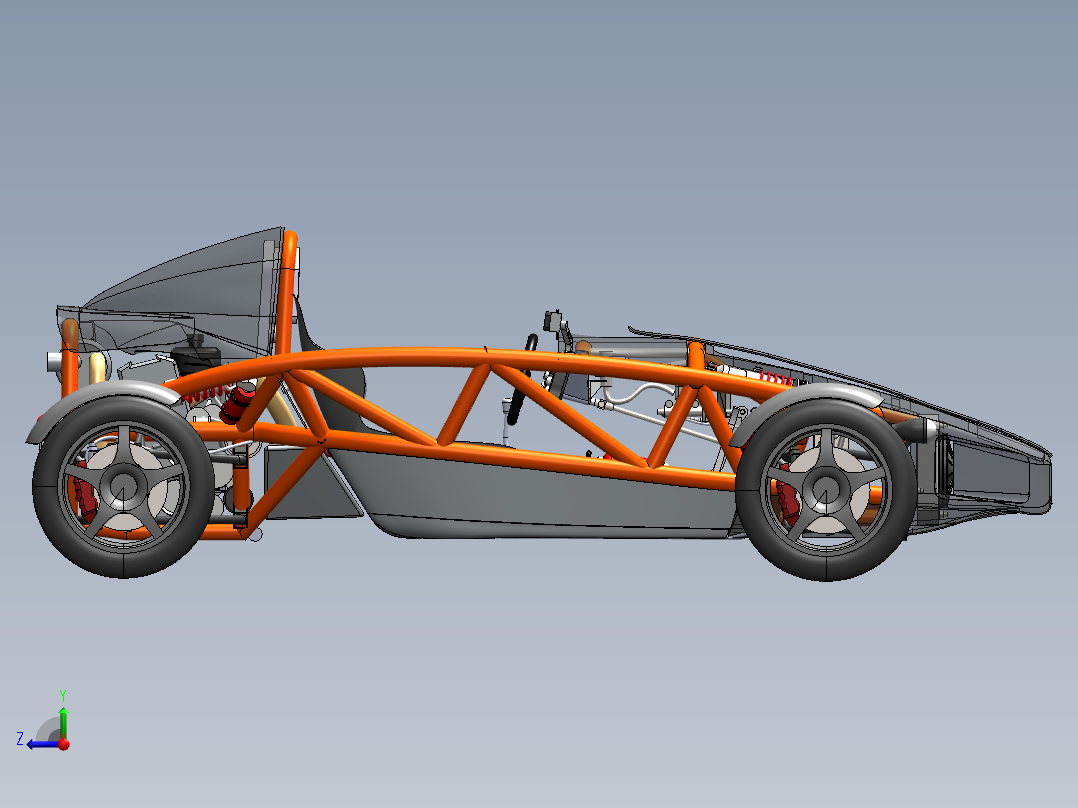1078x808 pixels.
Task: Click the green Y axis arrow of triad
Action: click(63, 722)
